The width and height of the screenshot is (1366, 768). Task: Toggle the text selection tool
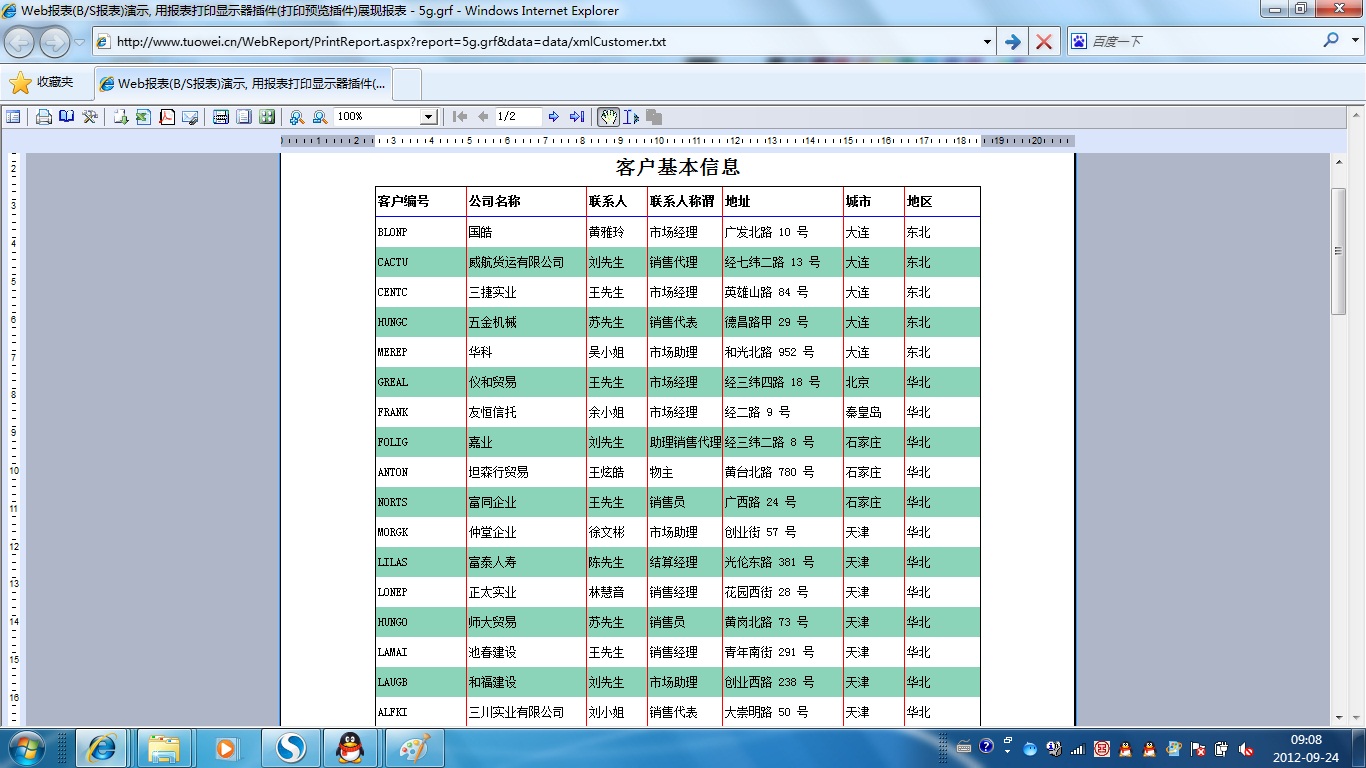click(x=631, y=117)
